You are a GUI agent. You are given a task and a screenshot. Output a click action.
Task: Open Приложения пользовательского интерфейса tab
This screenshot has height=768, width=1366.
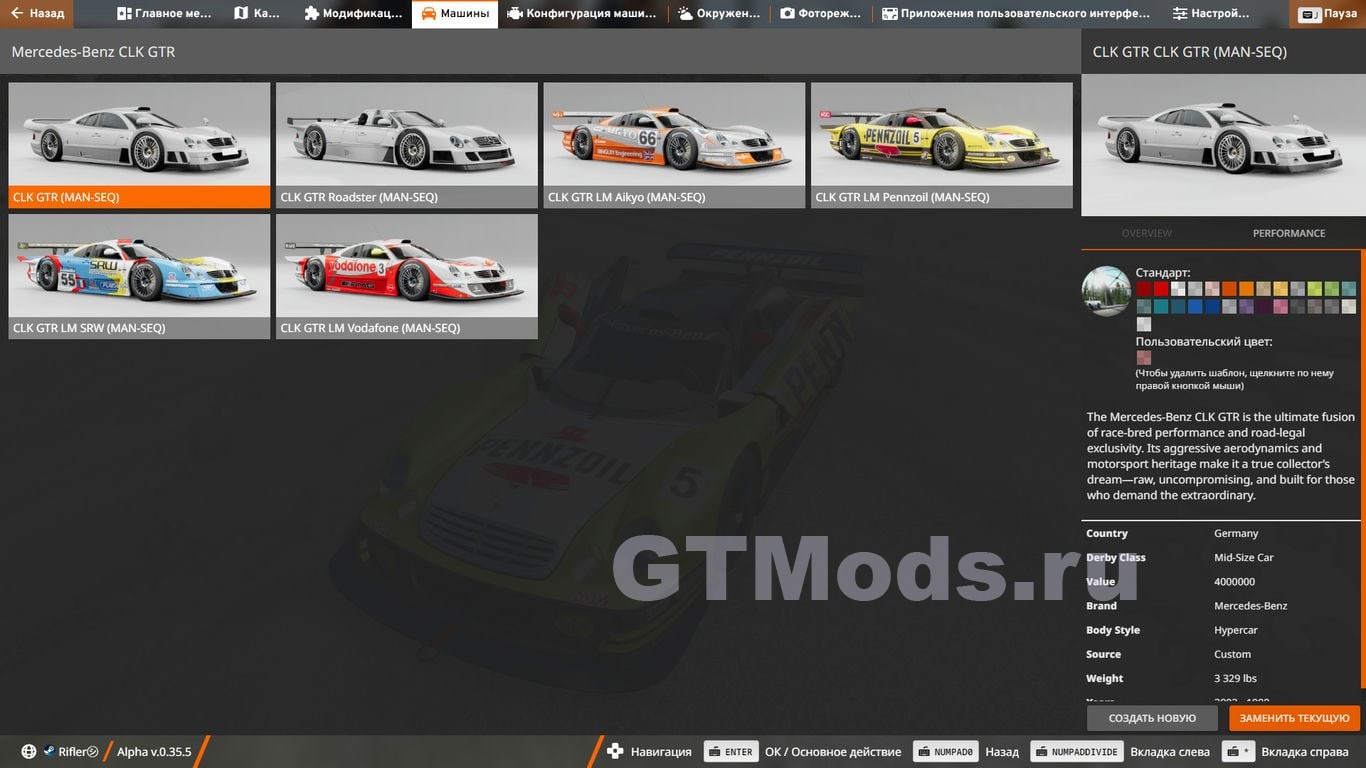(1016, 14)
